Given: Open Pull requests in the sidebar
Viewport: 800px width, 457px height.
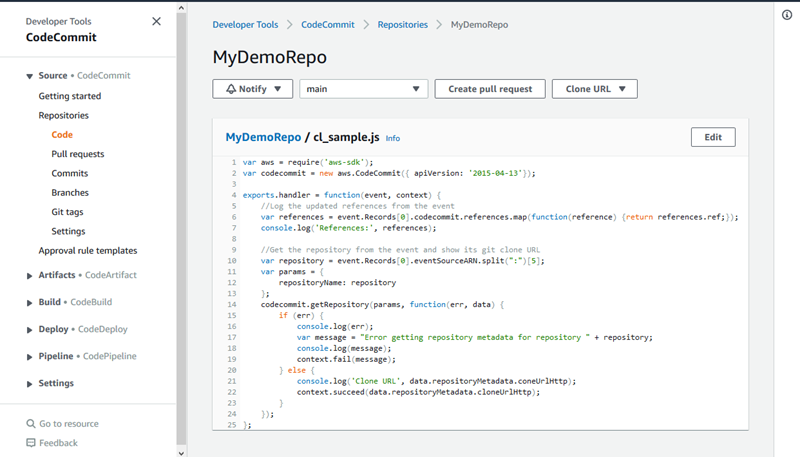Looking at the screenshot, I should pyautogui.click(x=78, y=154).
